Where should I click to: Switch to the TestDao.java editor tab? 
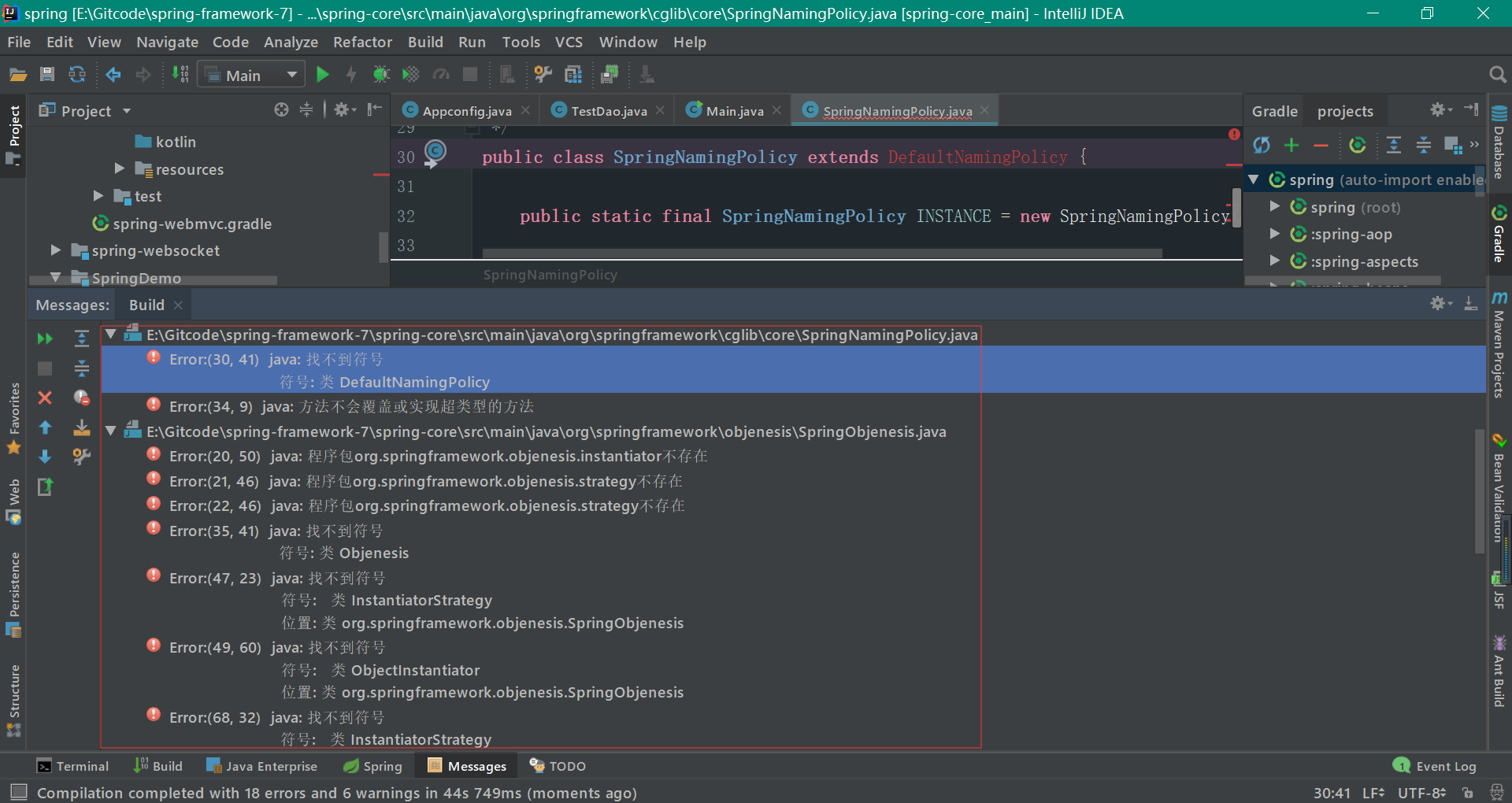[x=606, y=110]
